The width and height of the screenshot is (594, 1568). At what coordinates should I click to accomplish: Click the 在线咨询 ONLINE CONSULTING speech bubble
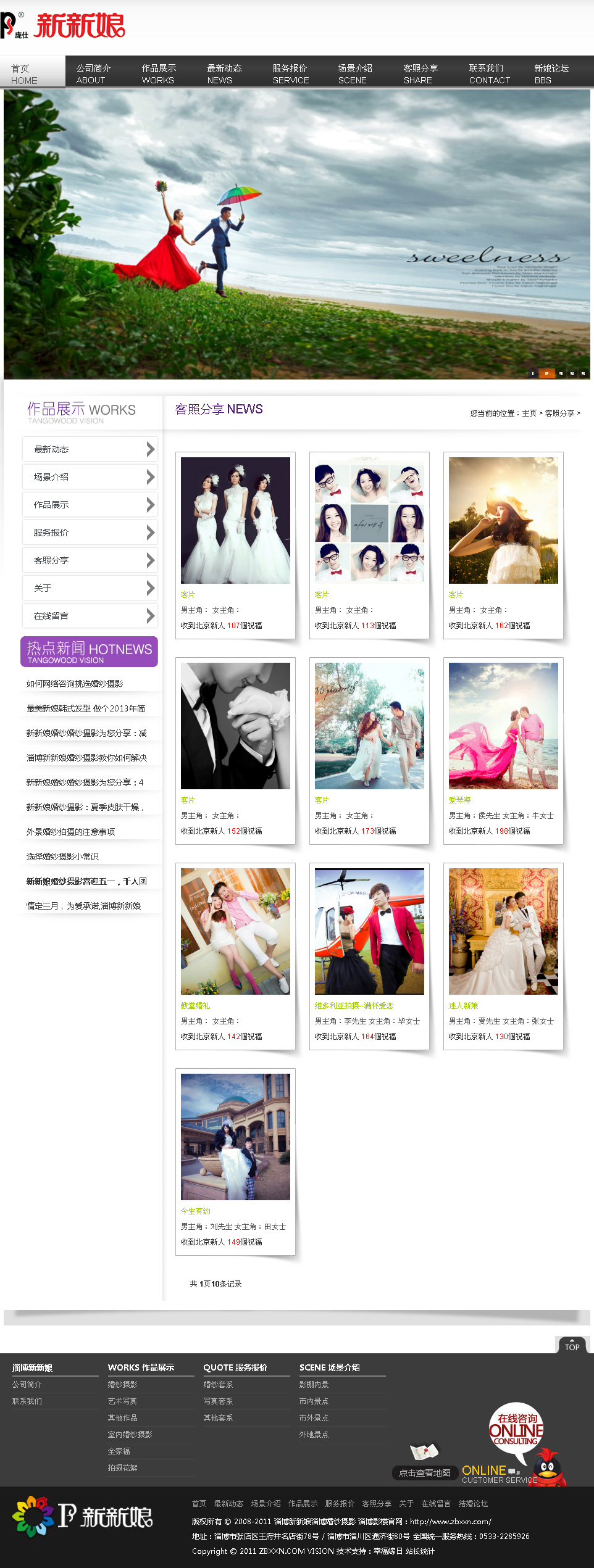coord(516,1429)
